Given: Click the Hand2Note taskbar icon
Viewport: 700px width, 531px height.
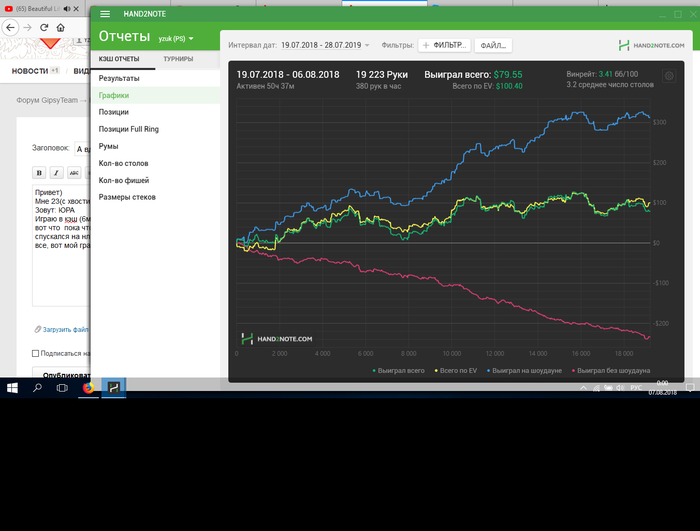Looking at the screenshot, I should [x=114, y=388].
